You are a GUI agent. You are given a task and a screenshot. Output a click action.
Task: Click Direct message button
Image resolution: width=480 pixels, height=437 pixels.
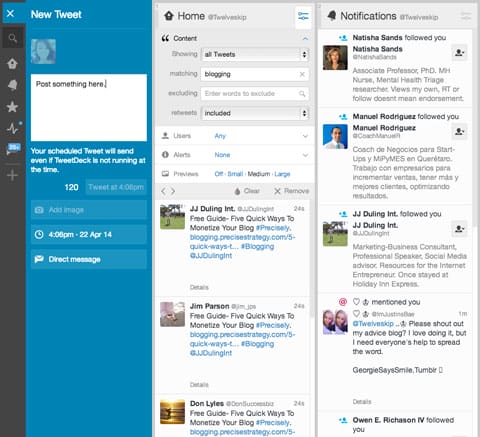89,259
